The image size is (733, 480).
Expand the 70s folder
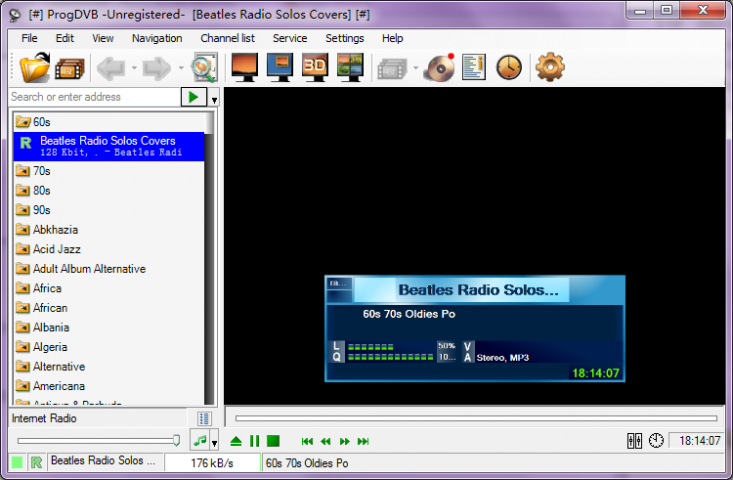(x=23, y=171)
